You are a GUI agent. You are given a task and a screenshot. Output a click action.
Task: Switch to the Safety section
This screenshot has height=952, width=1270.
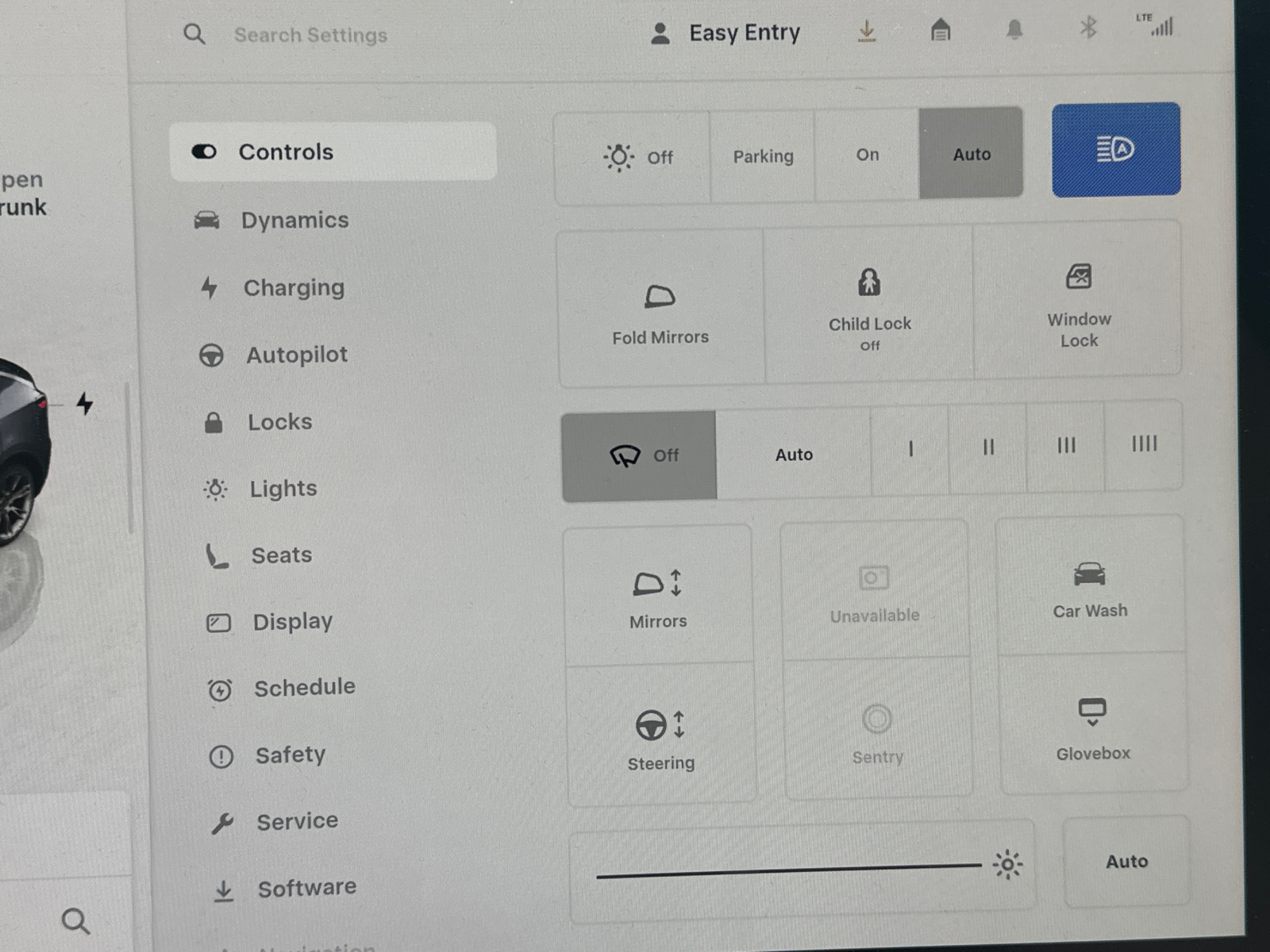291,754
